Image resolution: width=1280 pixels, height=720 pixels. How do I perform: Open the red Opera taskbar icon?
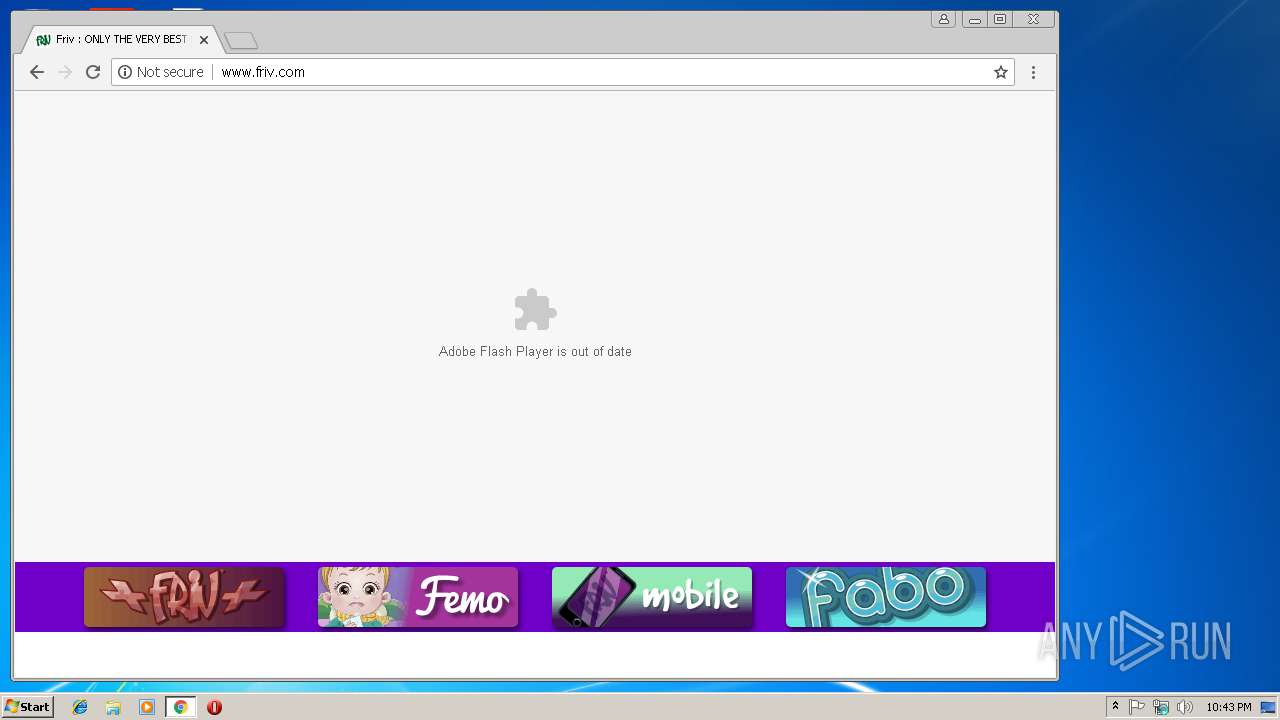(x=214, y=707)
